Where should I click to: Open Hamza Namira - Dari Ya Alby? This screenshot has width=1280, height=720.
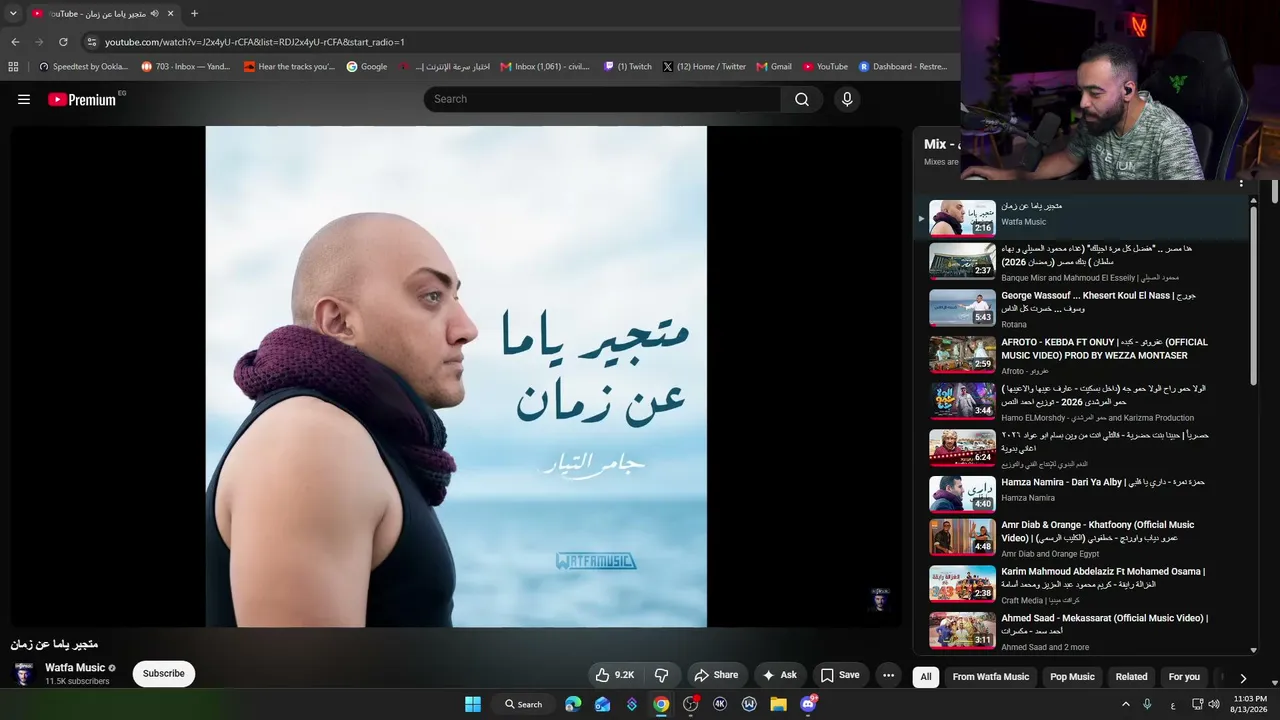[x=1103, y=482]
